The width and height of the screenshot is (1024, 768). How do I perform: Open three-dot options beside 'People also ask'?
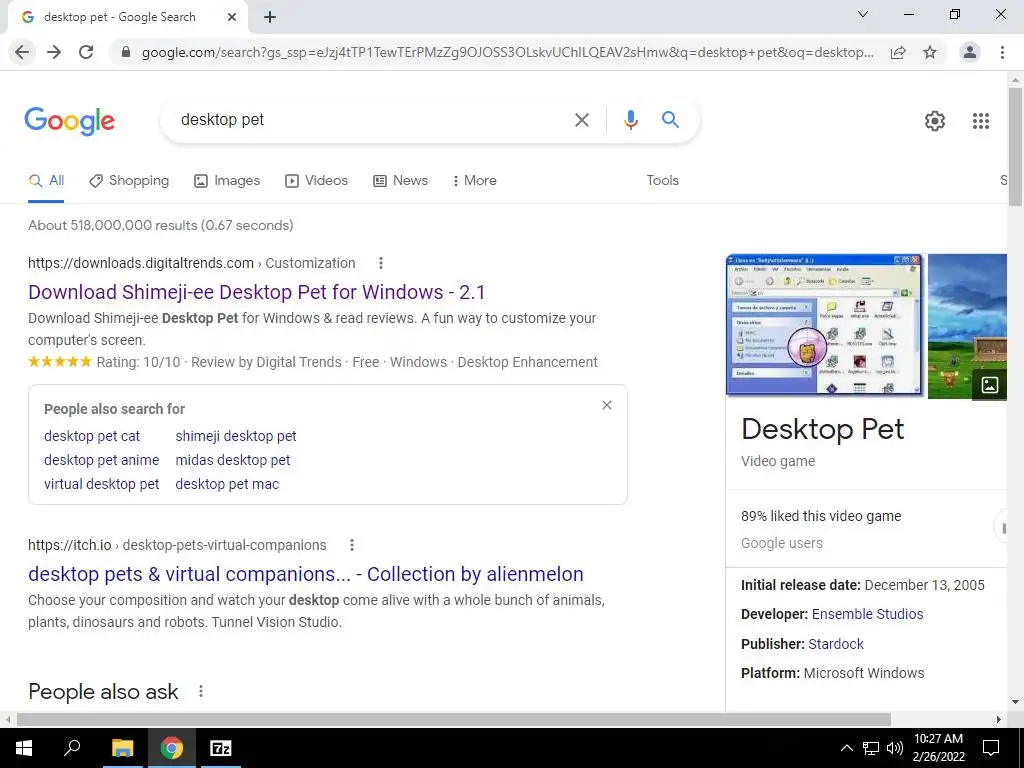point(201,691)
